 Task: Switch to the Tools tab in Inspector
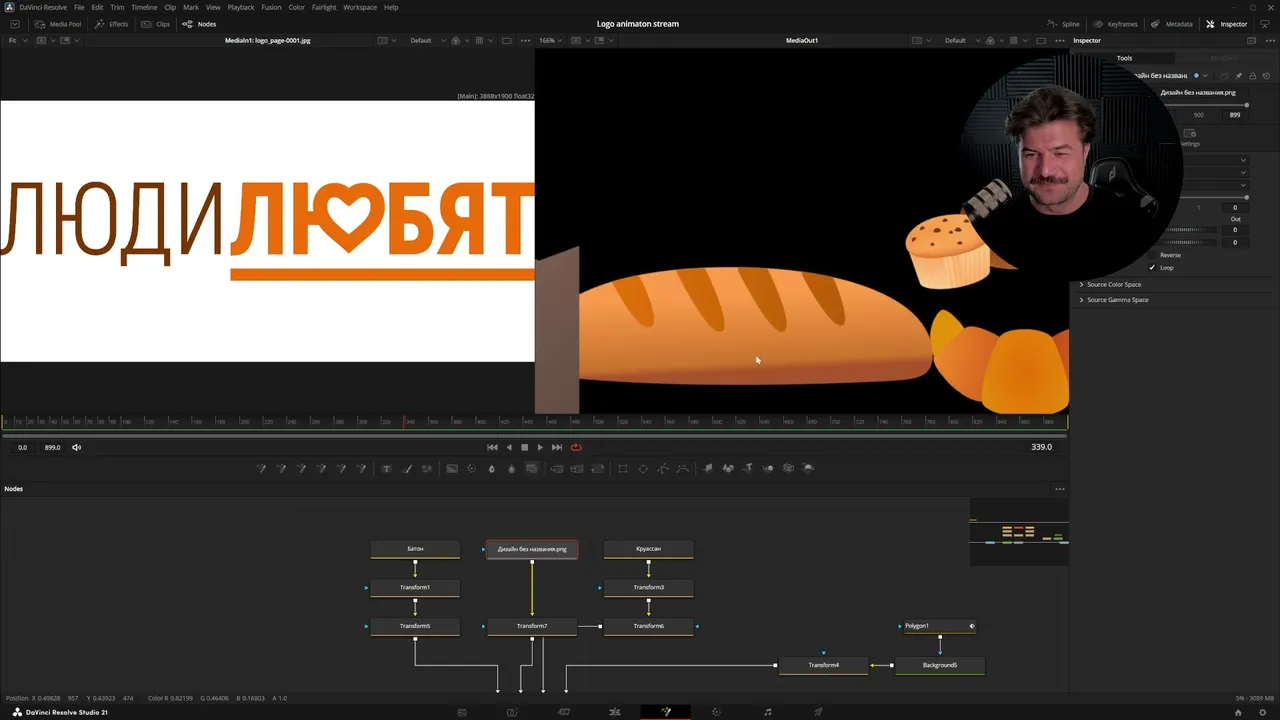(x=1124, y=58)
